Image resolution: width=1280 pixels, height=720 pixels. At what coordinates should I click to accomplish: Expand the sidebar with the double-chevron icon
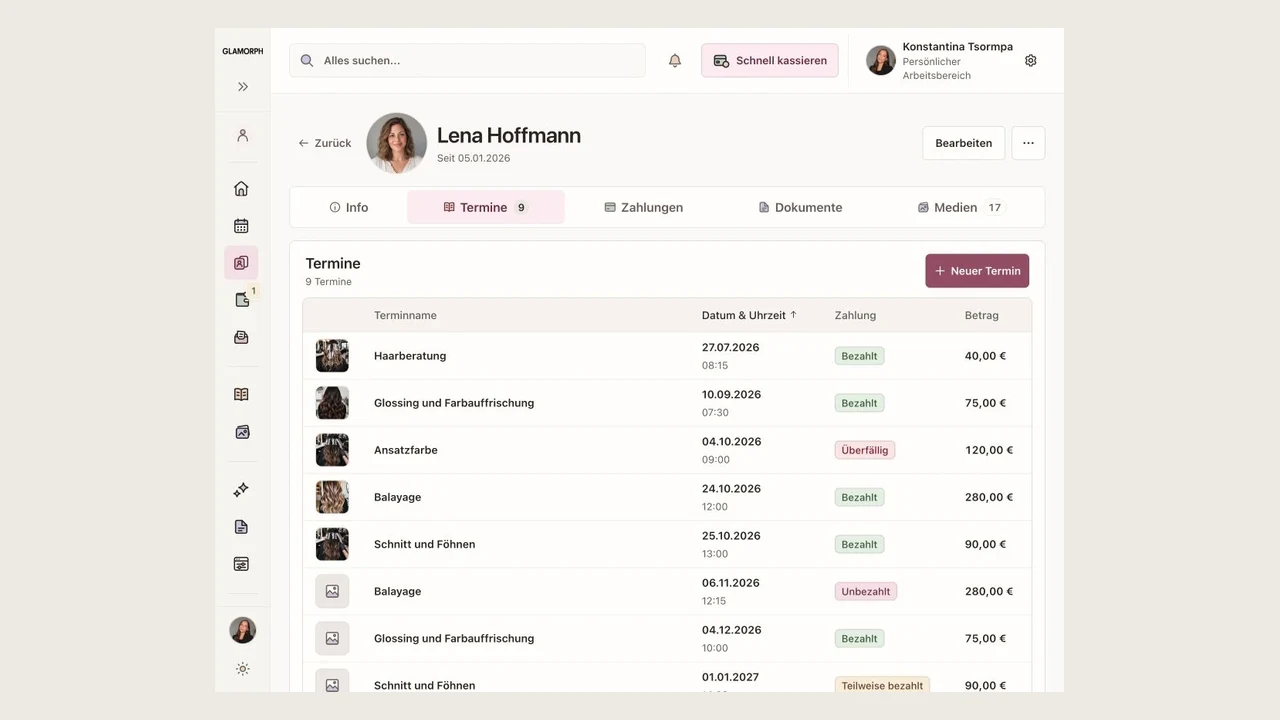click(242, 87)
